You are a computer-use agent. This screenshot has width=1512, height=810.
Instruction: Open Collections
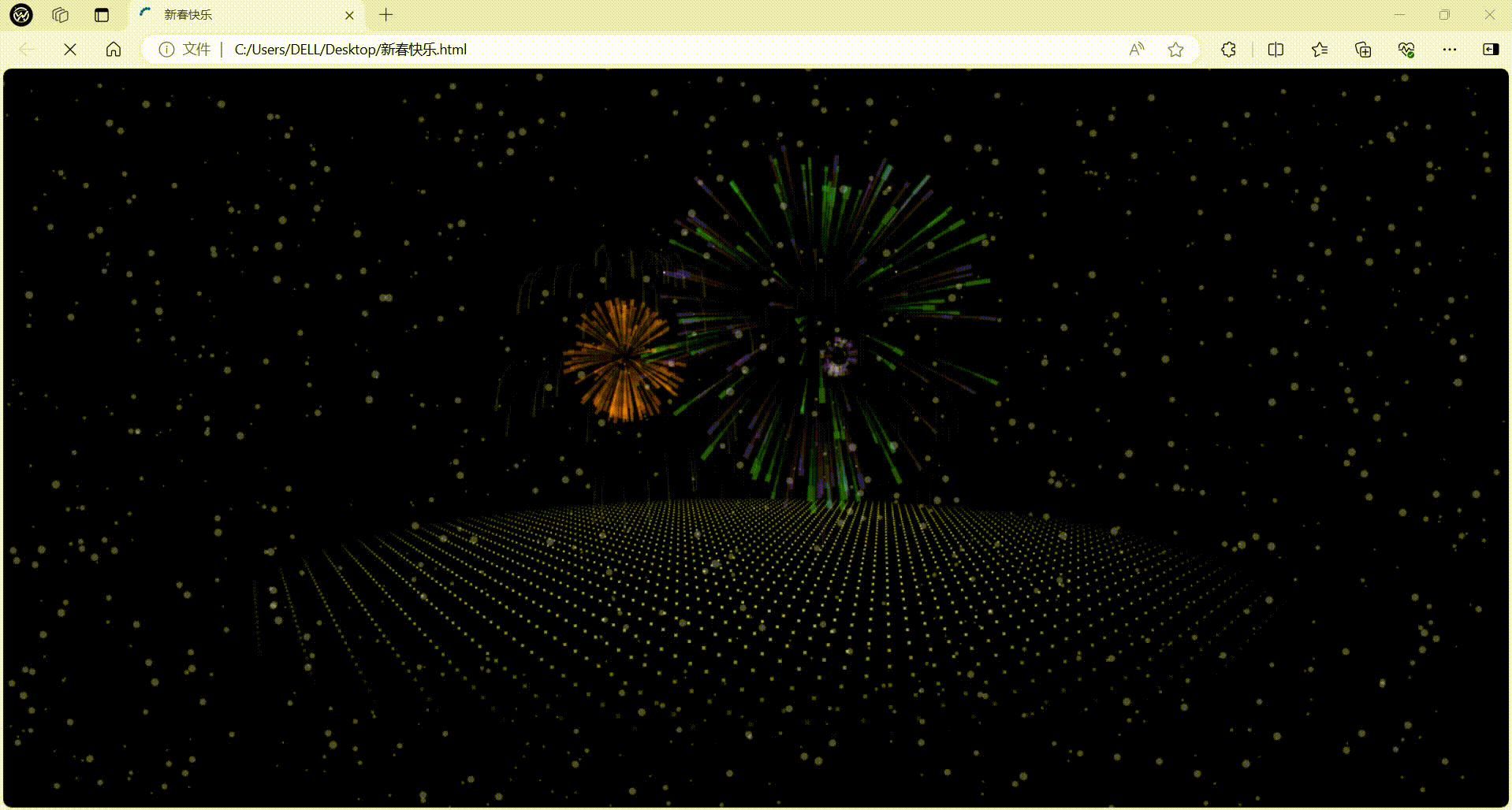coord(1363,50)
